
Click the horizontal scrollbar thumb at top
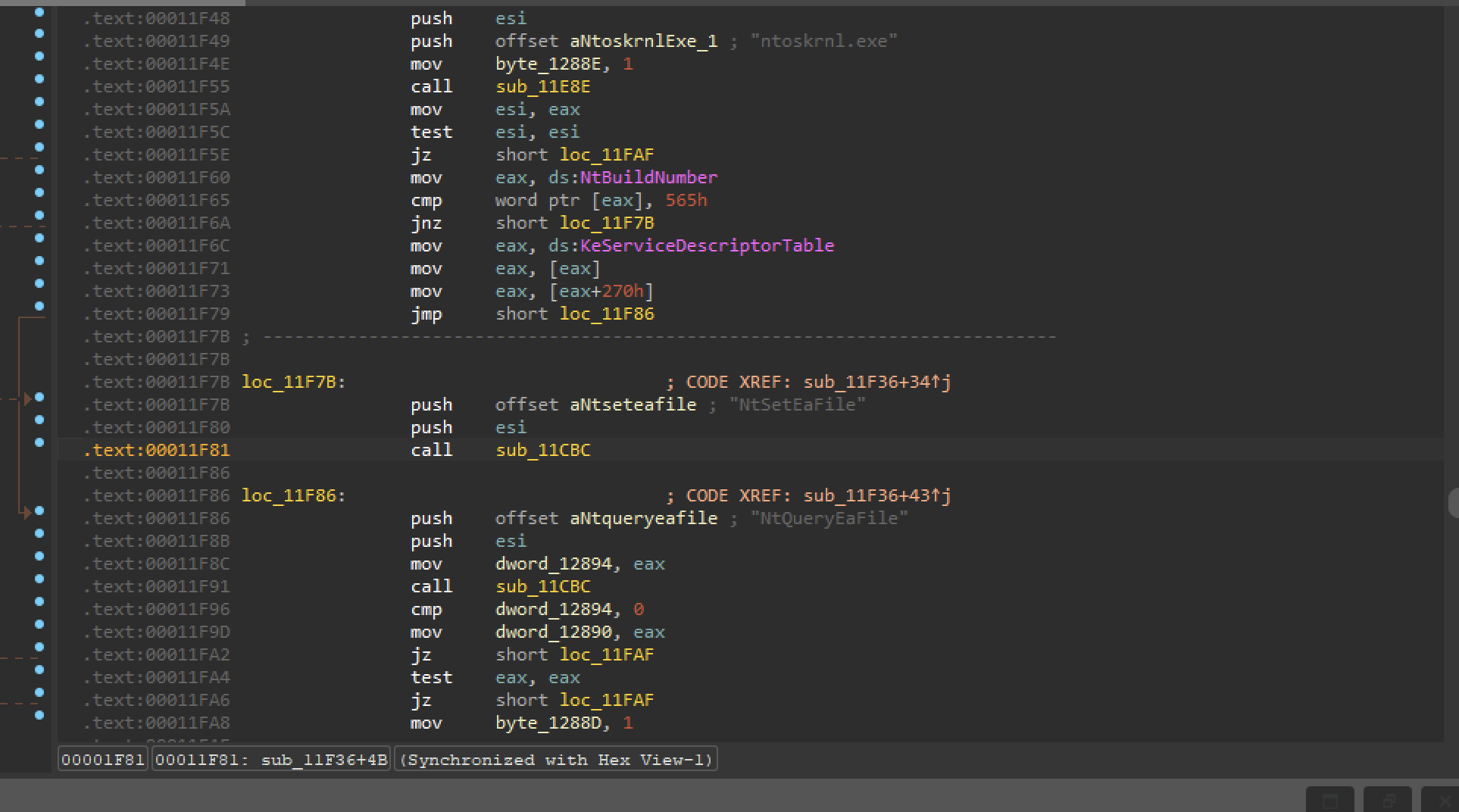pos(123,3)
